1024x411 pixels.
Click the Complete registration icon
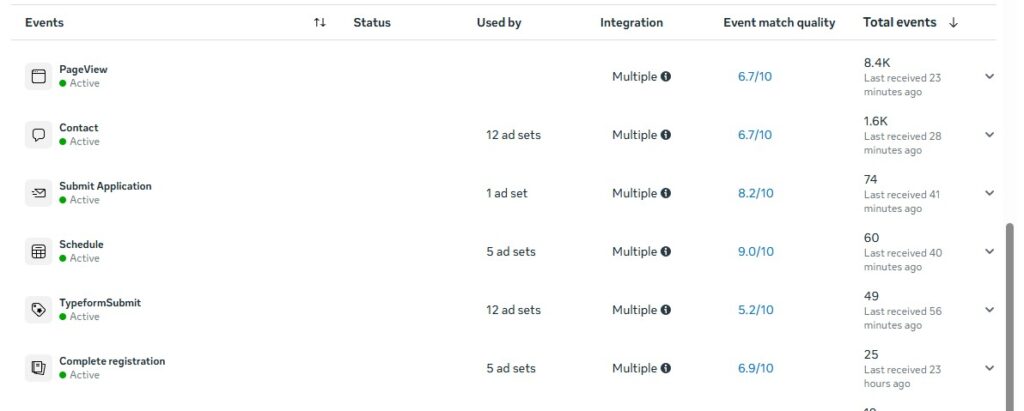(38, 368)
